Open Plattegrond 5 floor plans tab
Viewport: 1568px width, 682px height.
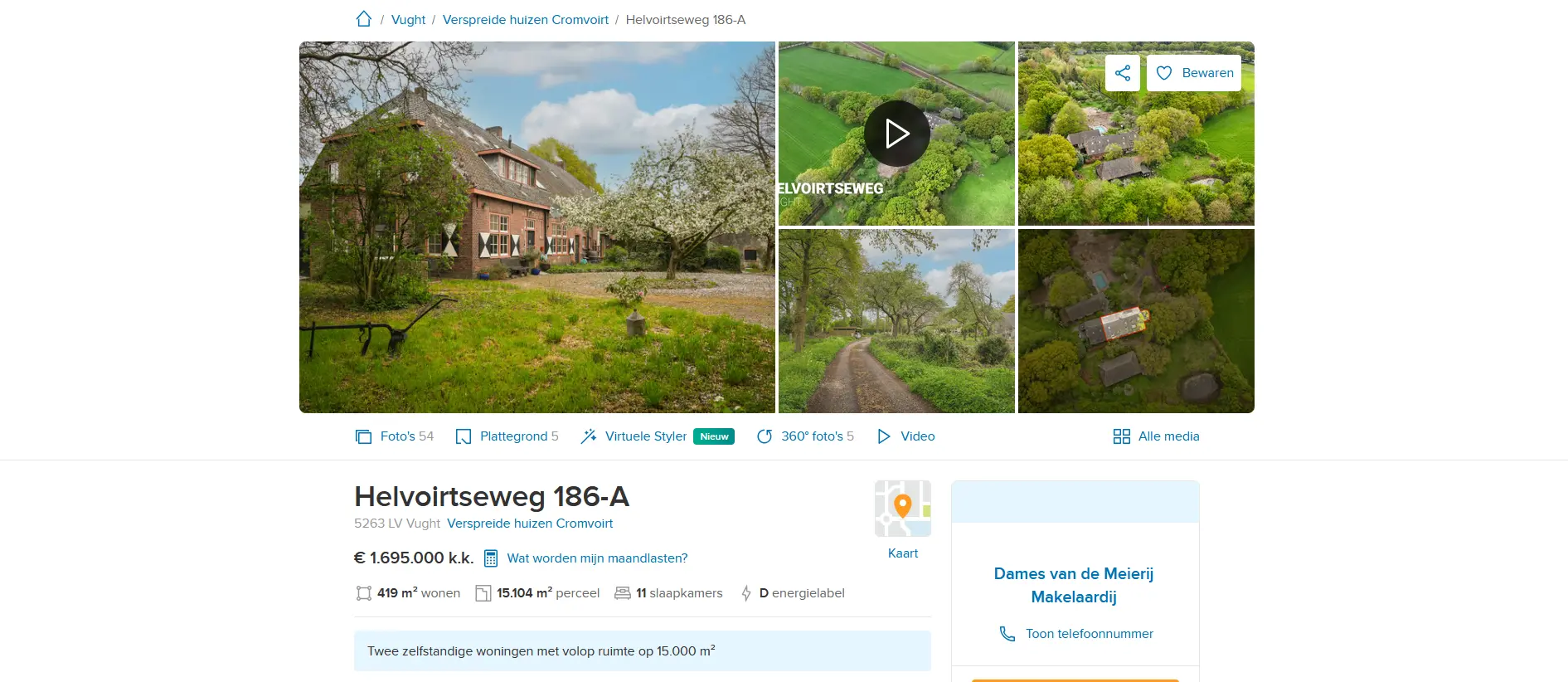click(x=507, y=436)
